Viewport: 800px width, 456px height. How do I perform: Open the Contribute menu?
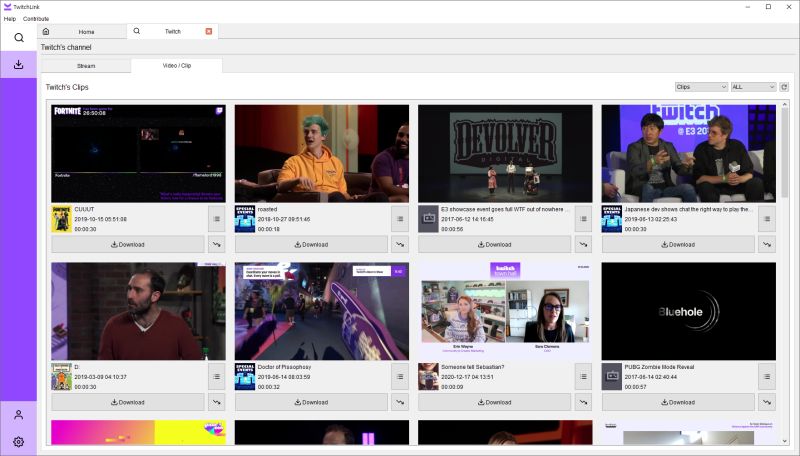point(36,19)
